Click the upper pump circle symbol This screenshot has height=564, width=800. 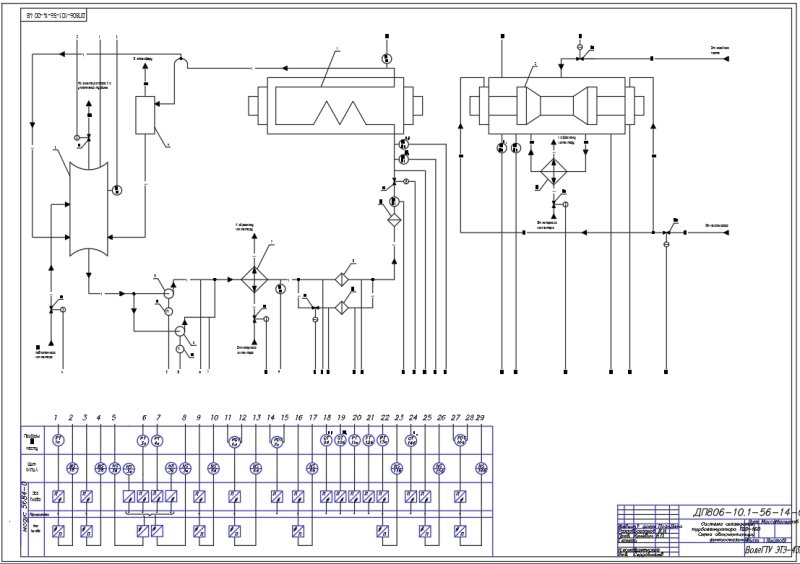point(168,292)
